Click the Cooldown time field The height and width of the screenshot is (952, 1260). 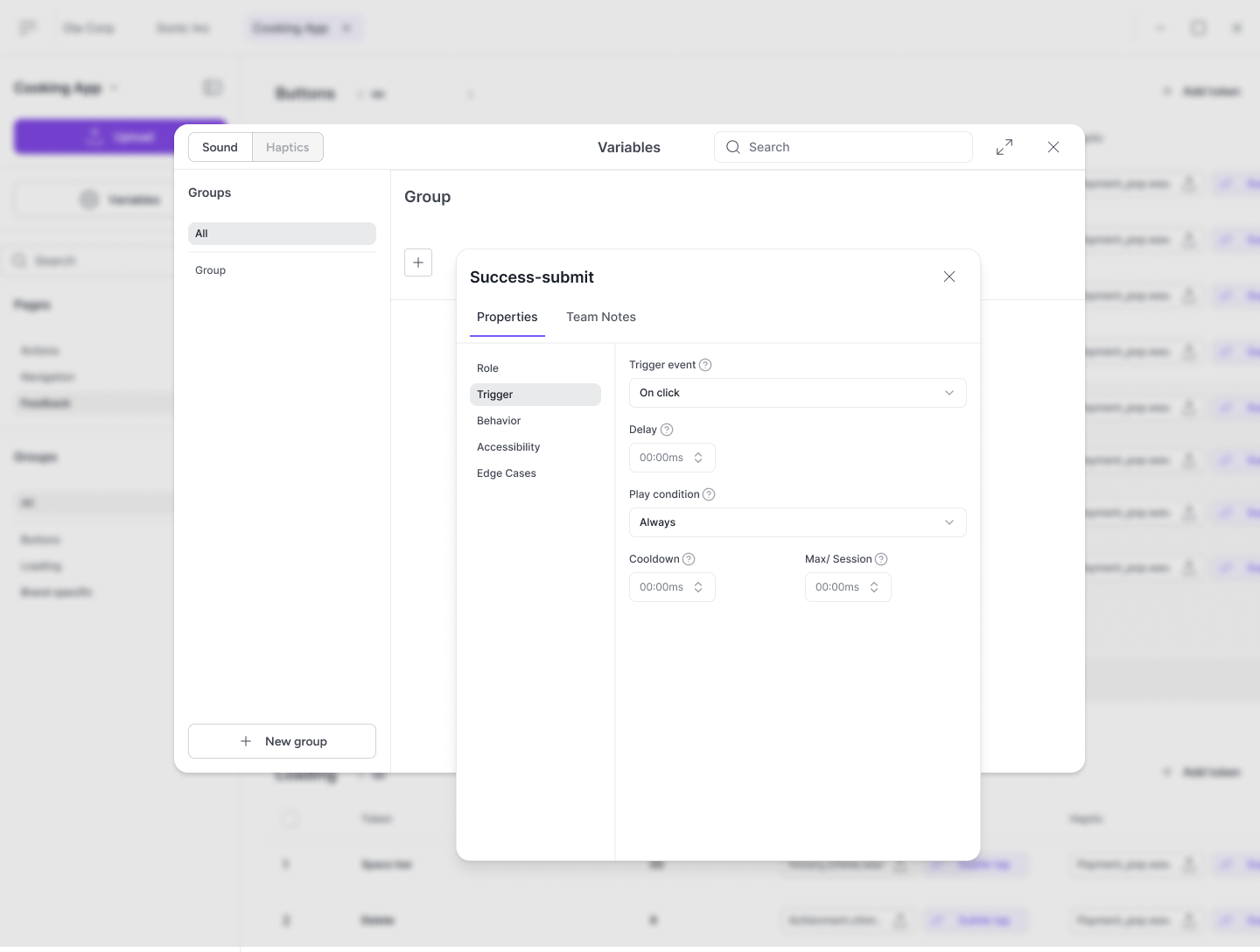(672, 587)
